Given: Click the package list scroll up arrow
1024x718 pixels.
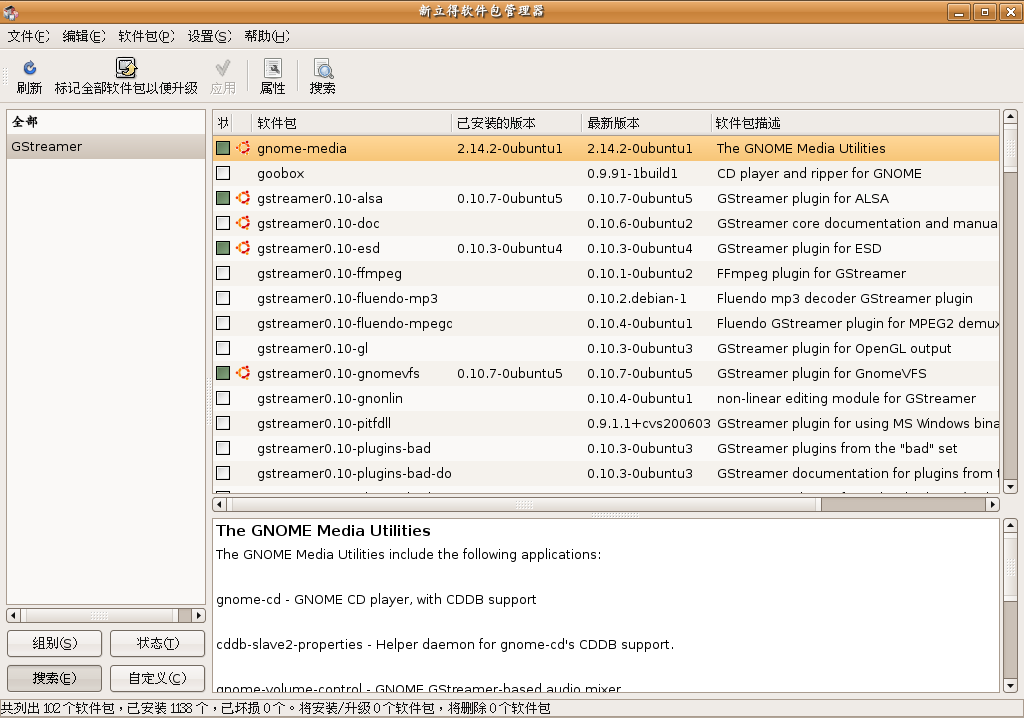Looking at the screenshot, I should (1010, 116).
